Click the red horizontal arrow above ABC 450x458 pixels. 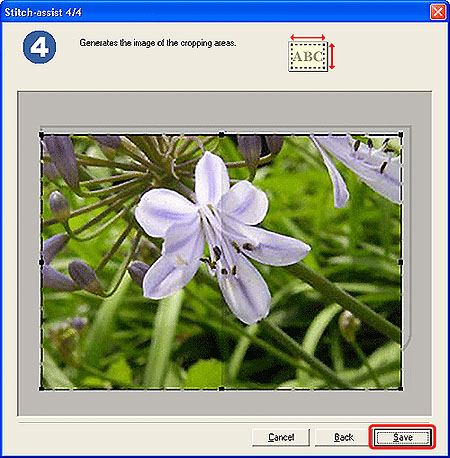click(308, 37)
